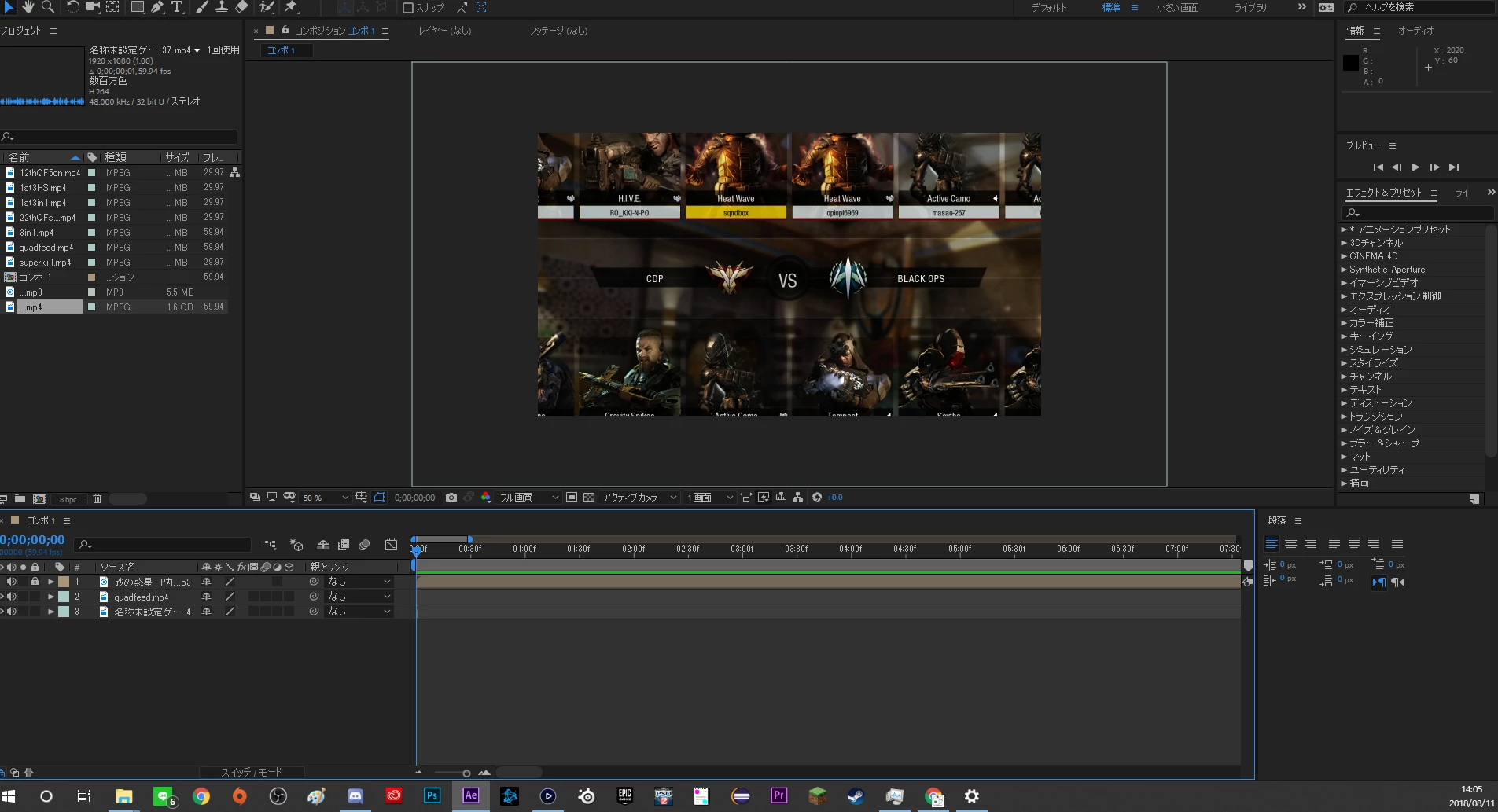Toggle the region of interest button
Screen dimensions: 1498x812
coord(572,497)
